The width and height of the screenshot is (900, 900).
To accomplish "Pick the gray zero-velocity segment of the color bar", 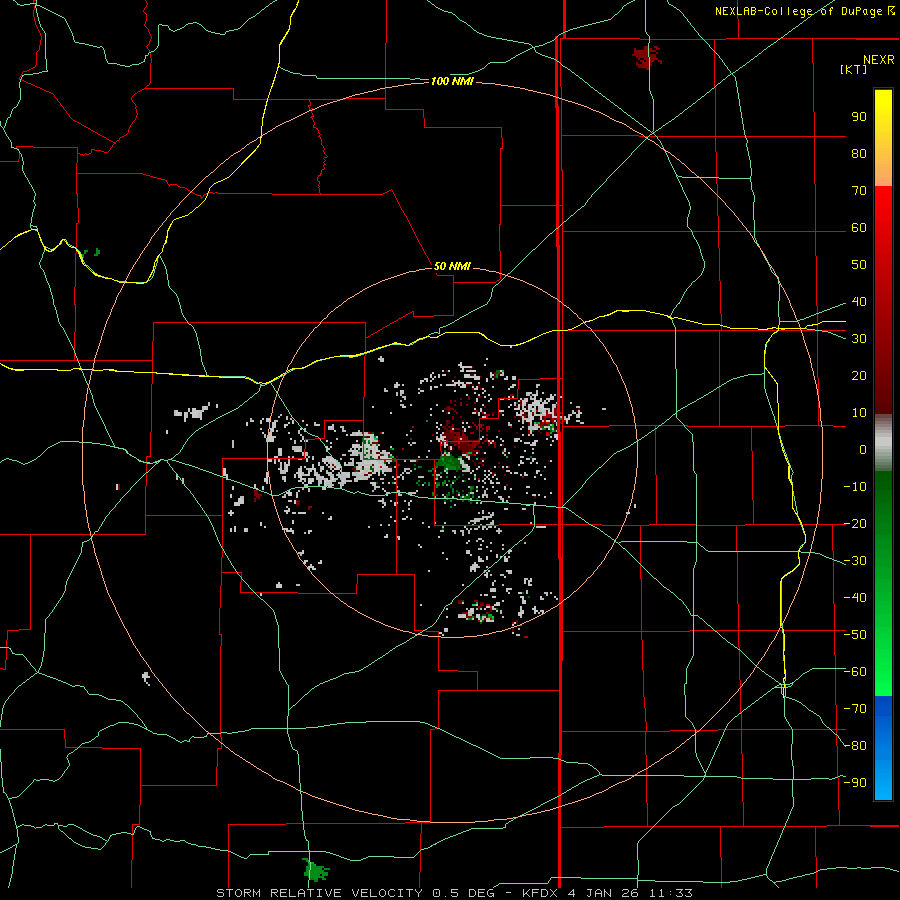I will [x=883, y=443].
